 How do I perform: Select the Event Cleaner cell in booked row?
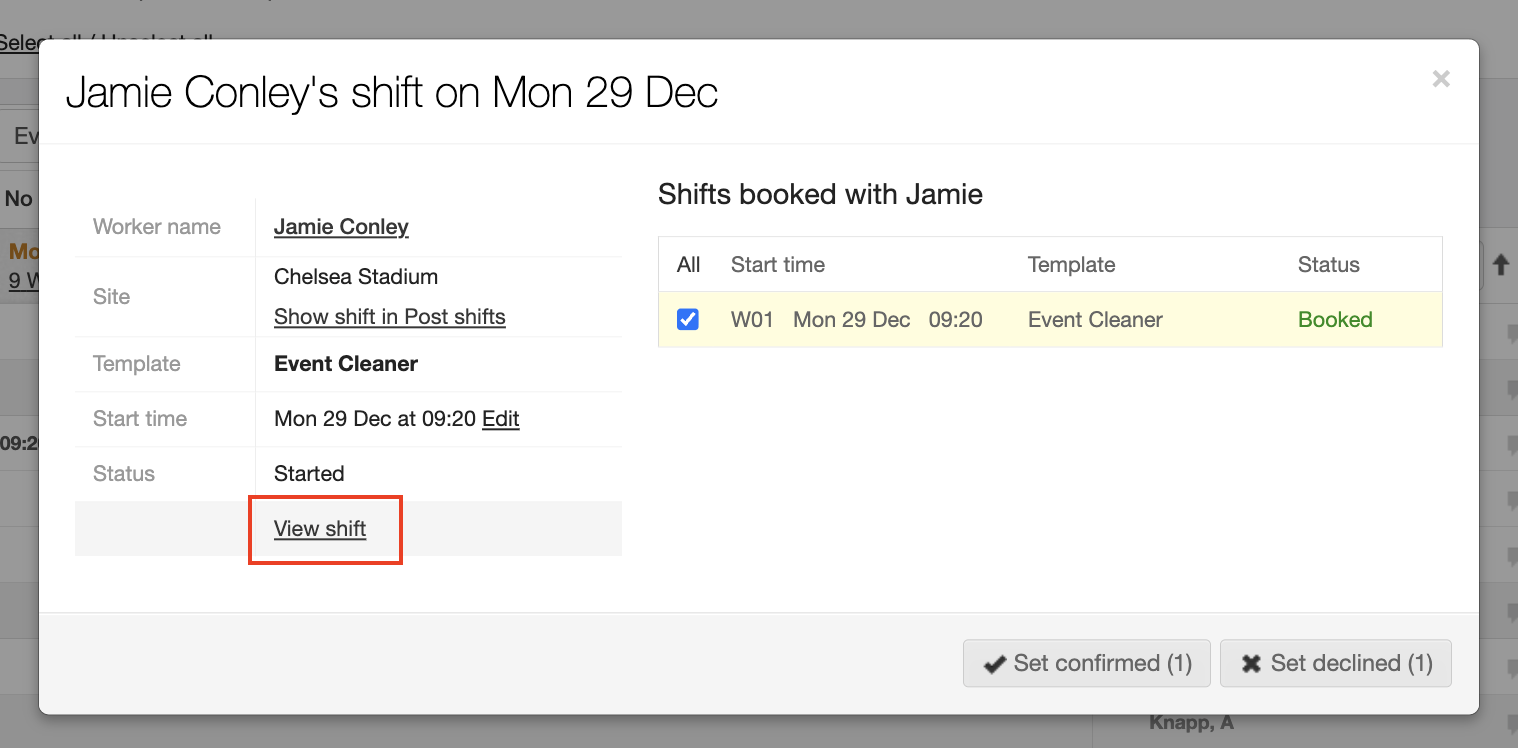[1095, 320]
